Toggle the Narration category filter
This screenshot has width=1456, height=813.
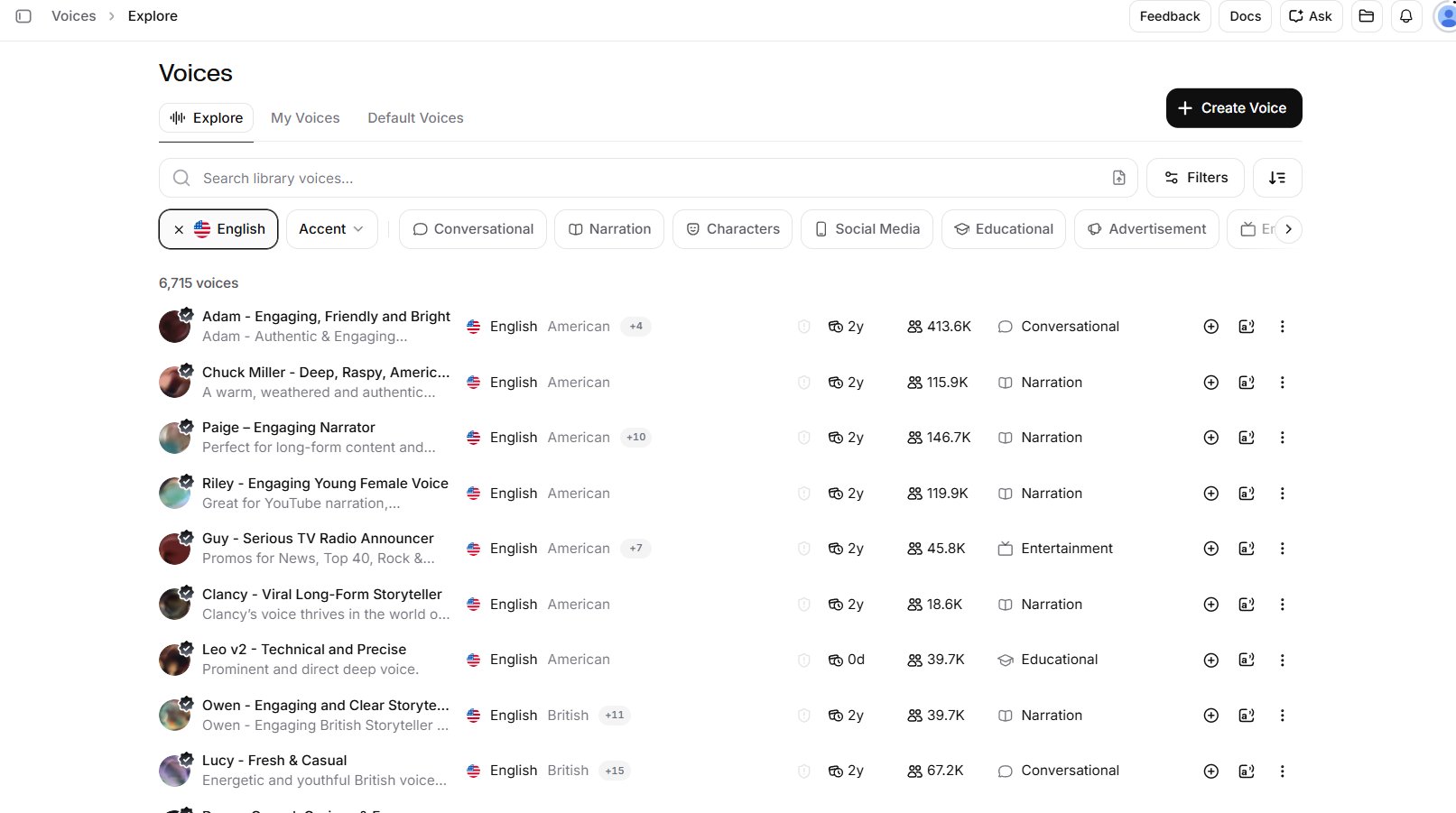tap(609, 229)
